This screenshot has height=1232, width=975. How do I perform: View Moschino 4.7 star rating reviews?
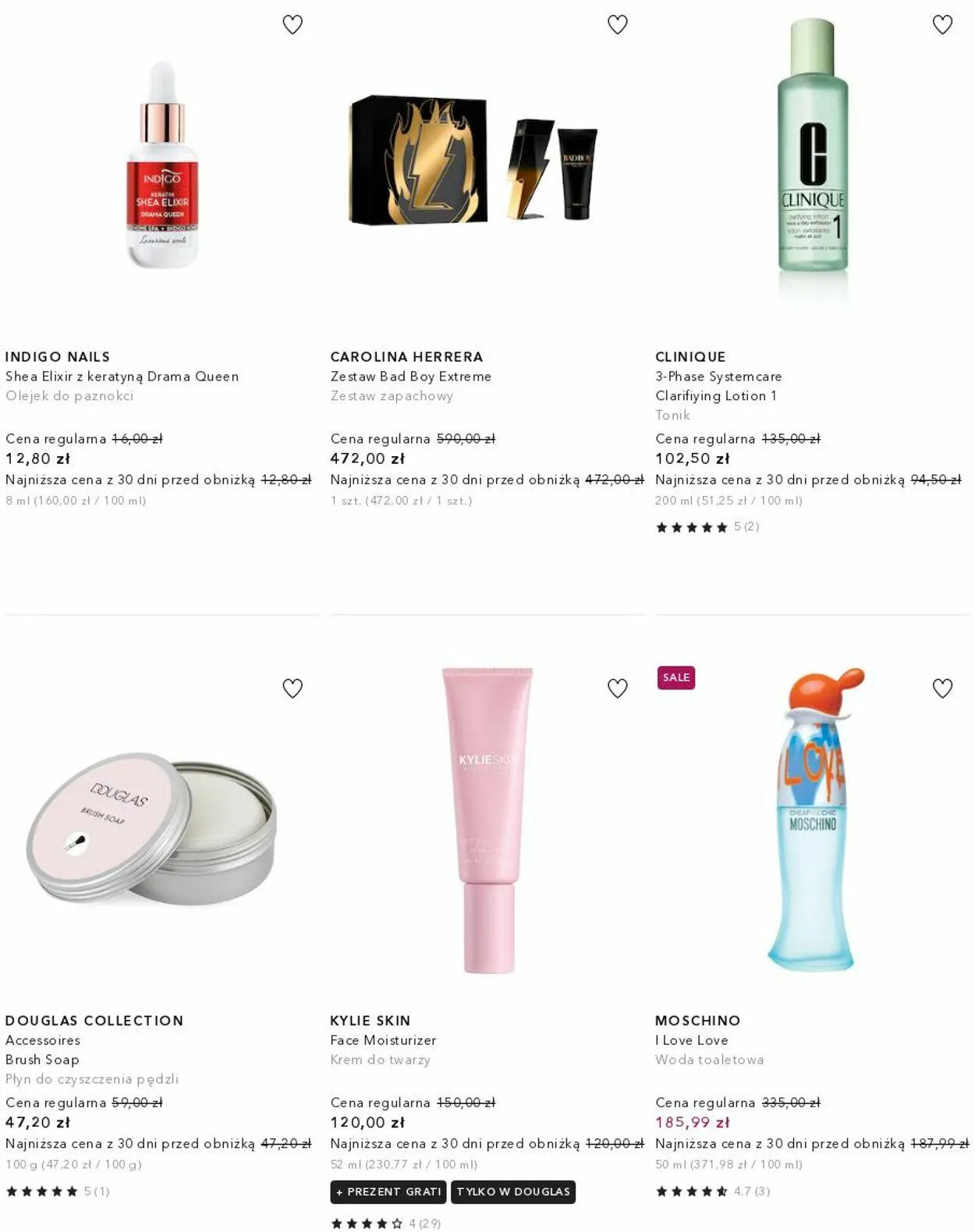tap(713, 1191)
